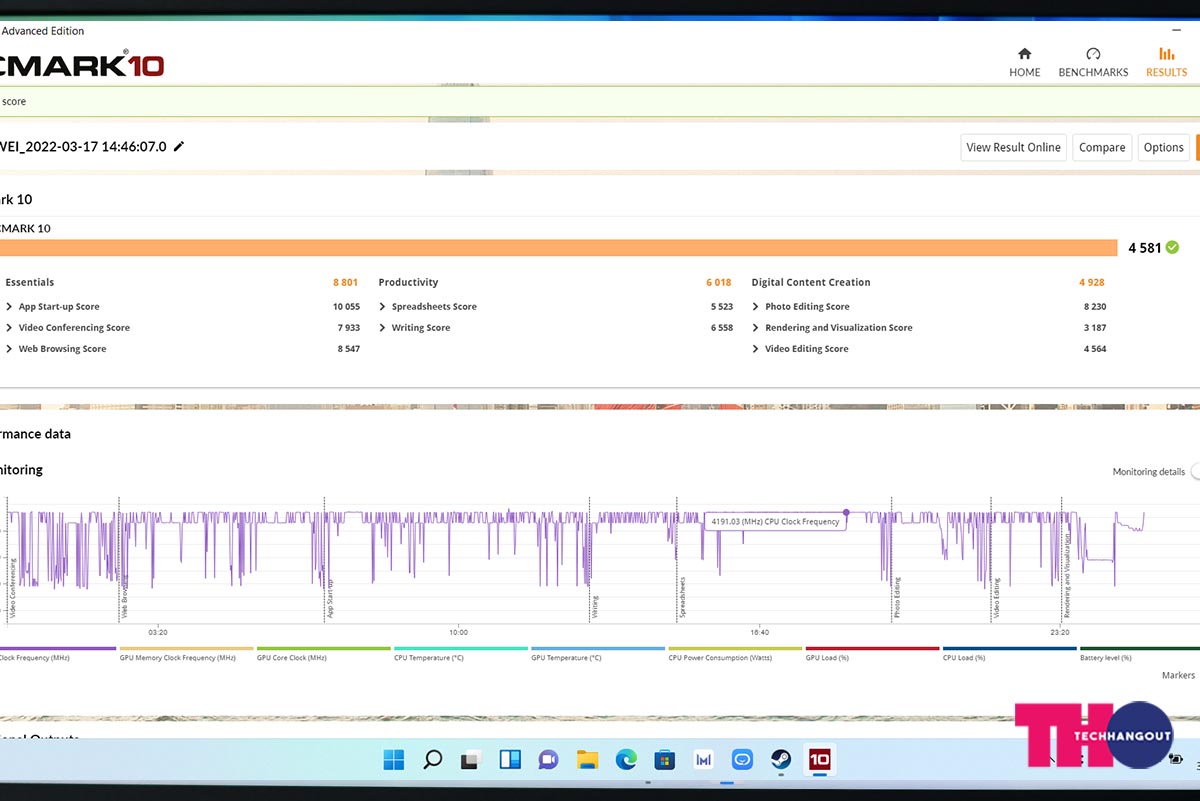Viewport: 1200px width, 801px height.
Task: Open the blue chat-bubble app in taskbar
Action: point(742,760)
